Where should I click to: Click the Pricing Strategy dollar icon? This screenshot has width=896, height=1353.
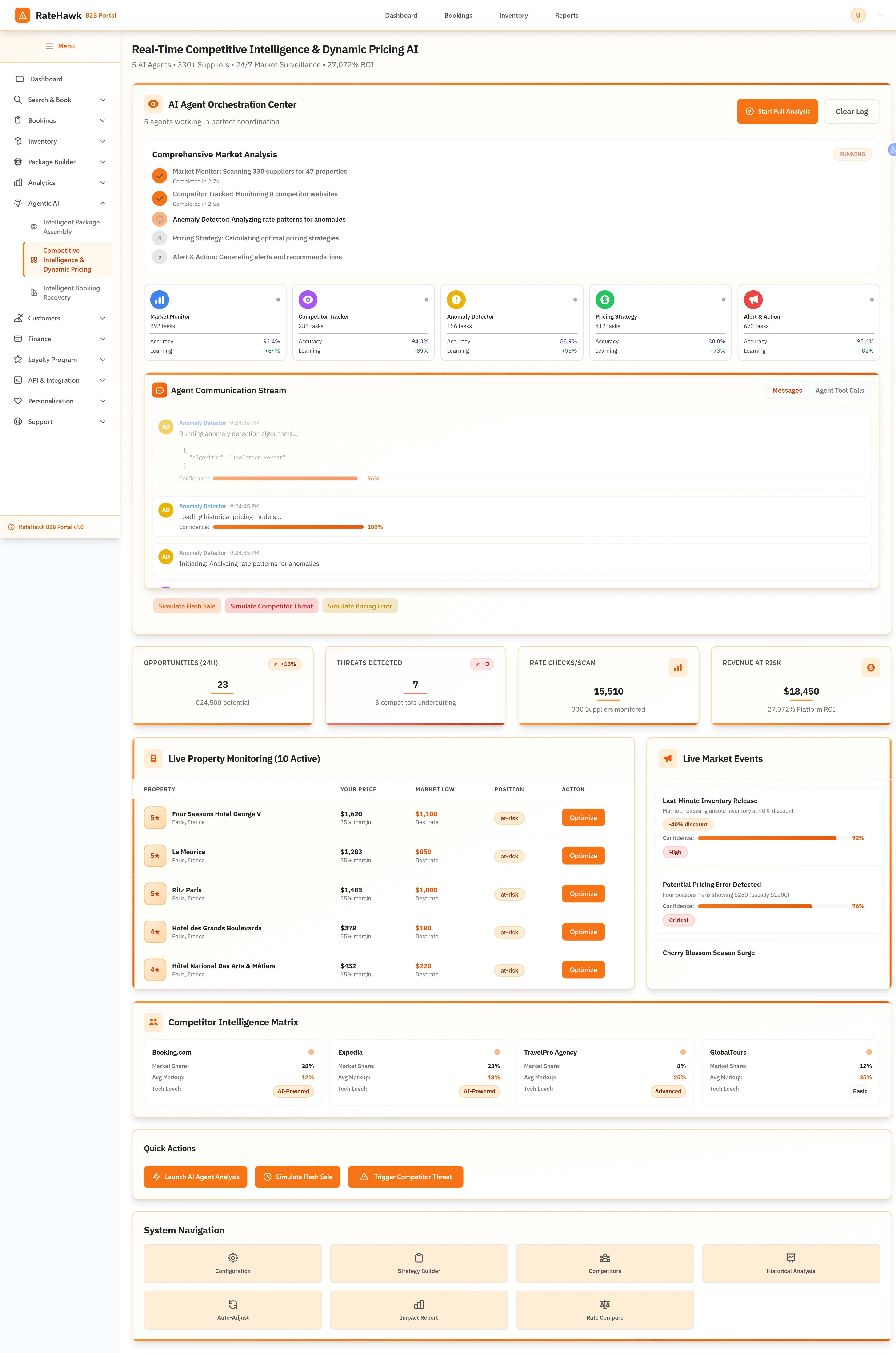click(x=604, y=299)
